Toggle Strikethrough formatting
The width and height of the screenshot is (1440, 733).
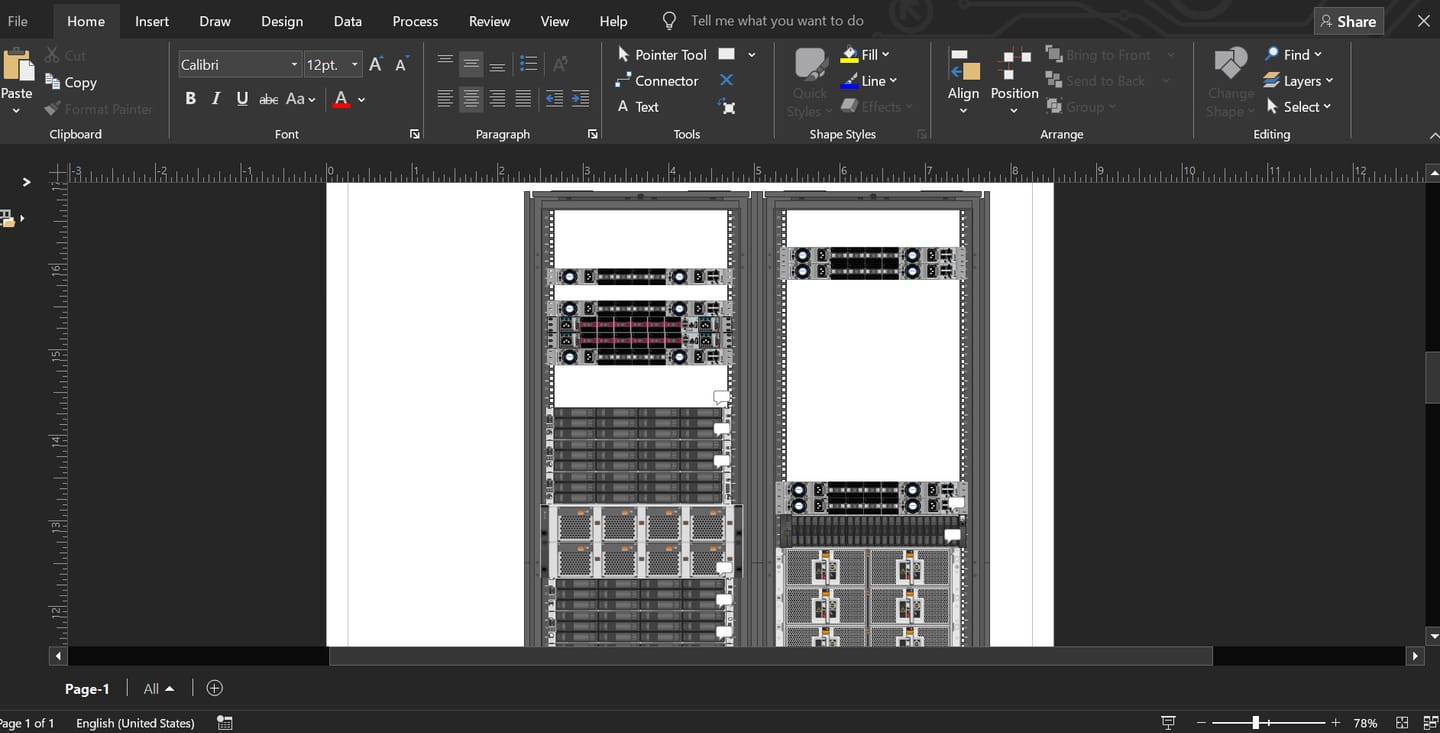click(268, 99)
